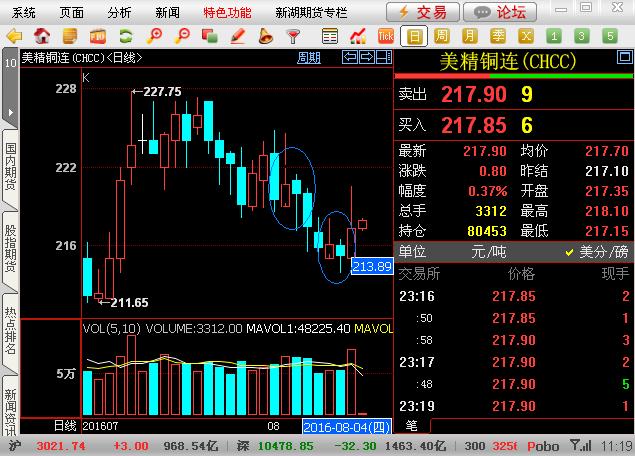Click the Tick chart icon
The height and width of the screenshot is (456, 635).
(386, 37)
